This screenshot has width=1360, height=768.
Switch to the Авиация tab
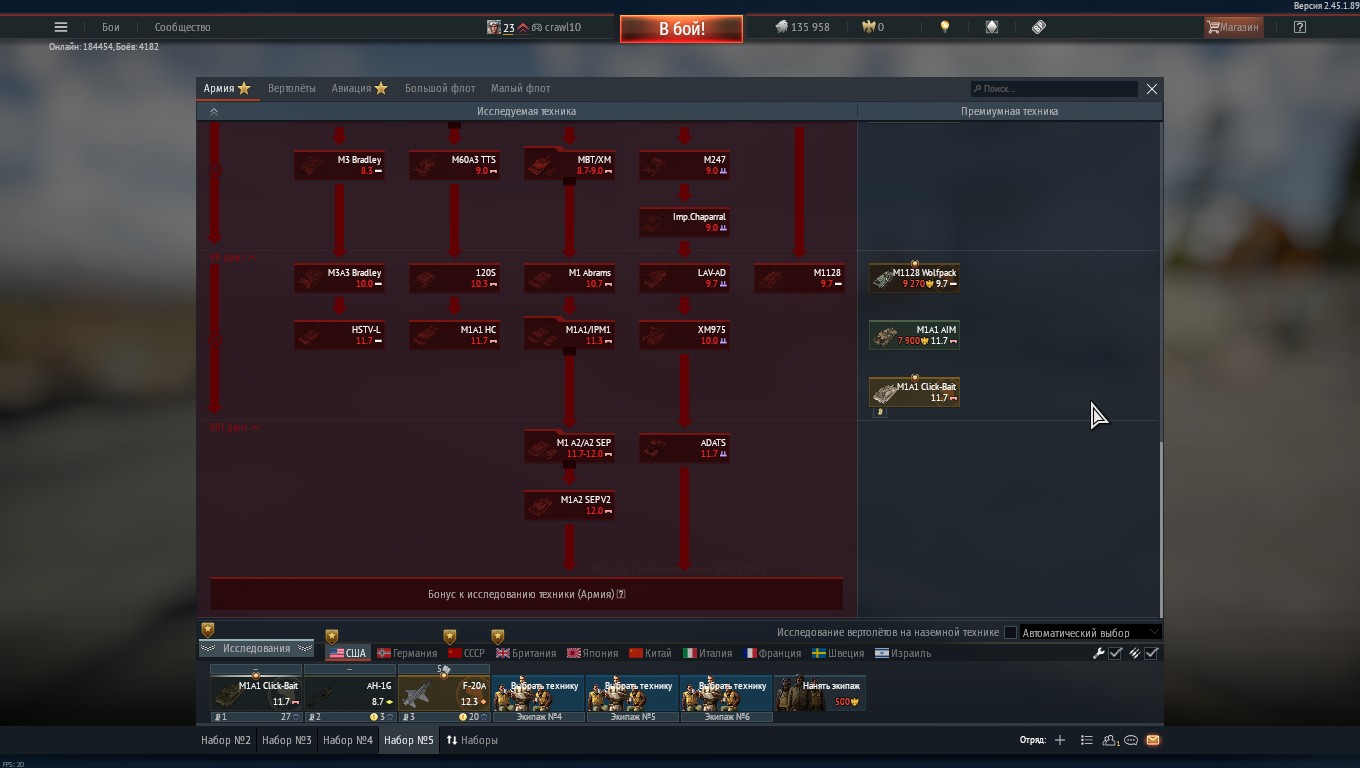359,88
